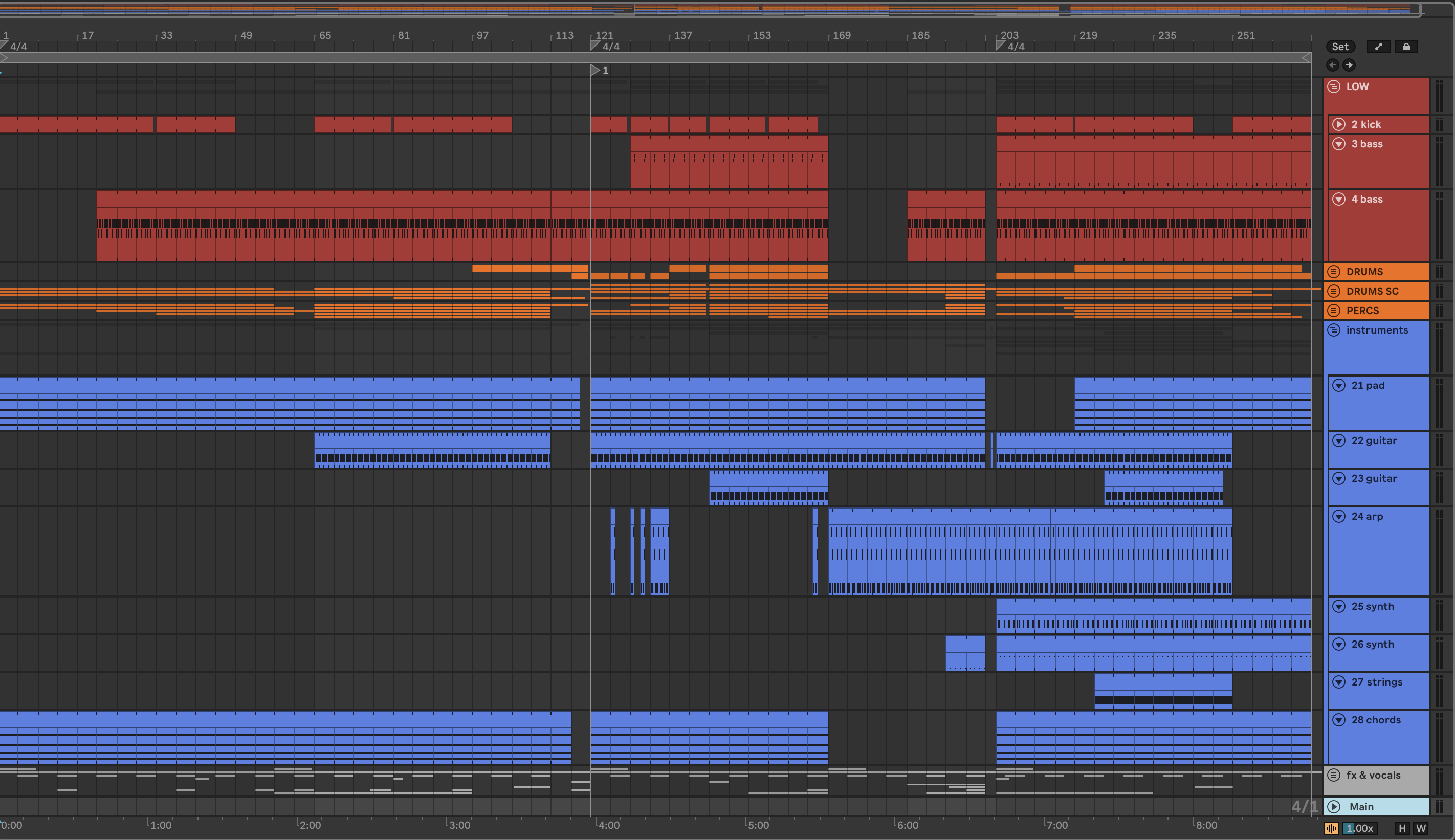Click the H height optimize button
Viewport: 1455px width, 840px height.
point(1402,828)
